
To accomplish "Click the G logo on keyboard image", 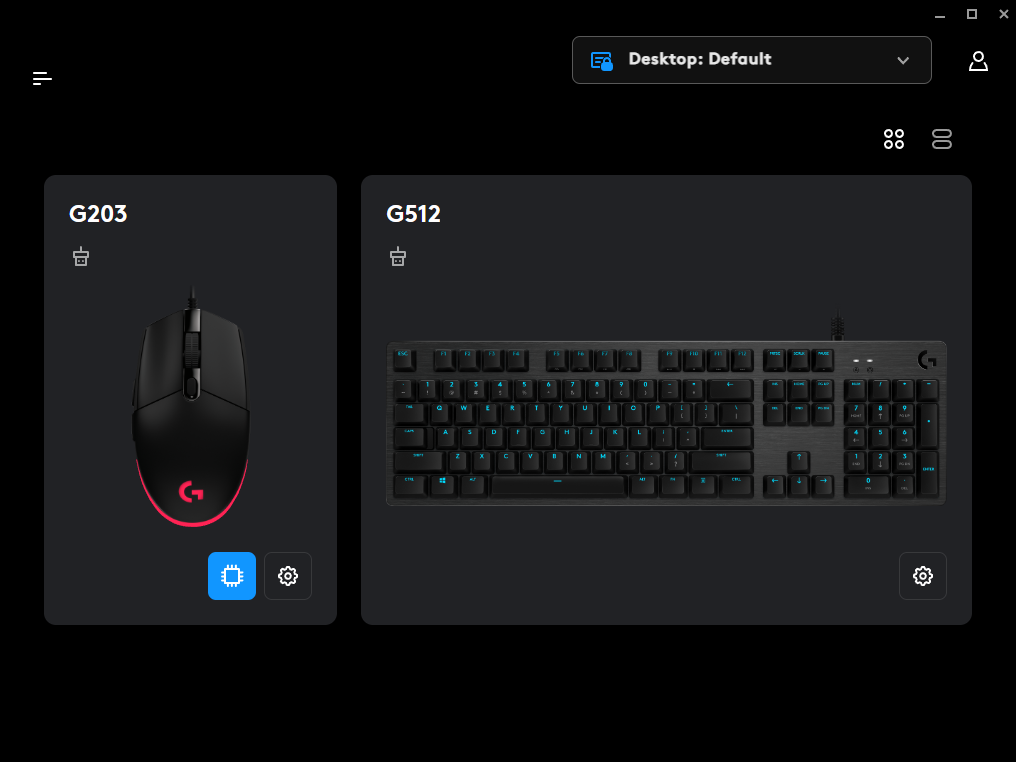I will click(927, 360).
